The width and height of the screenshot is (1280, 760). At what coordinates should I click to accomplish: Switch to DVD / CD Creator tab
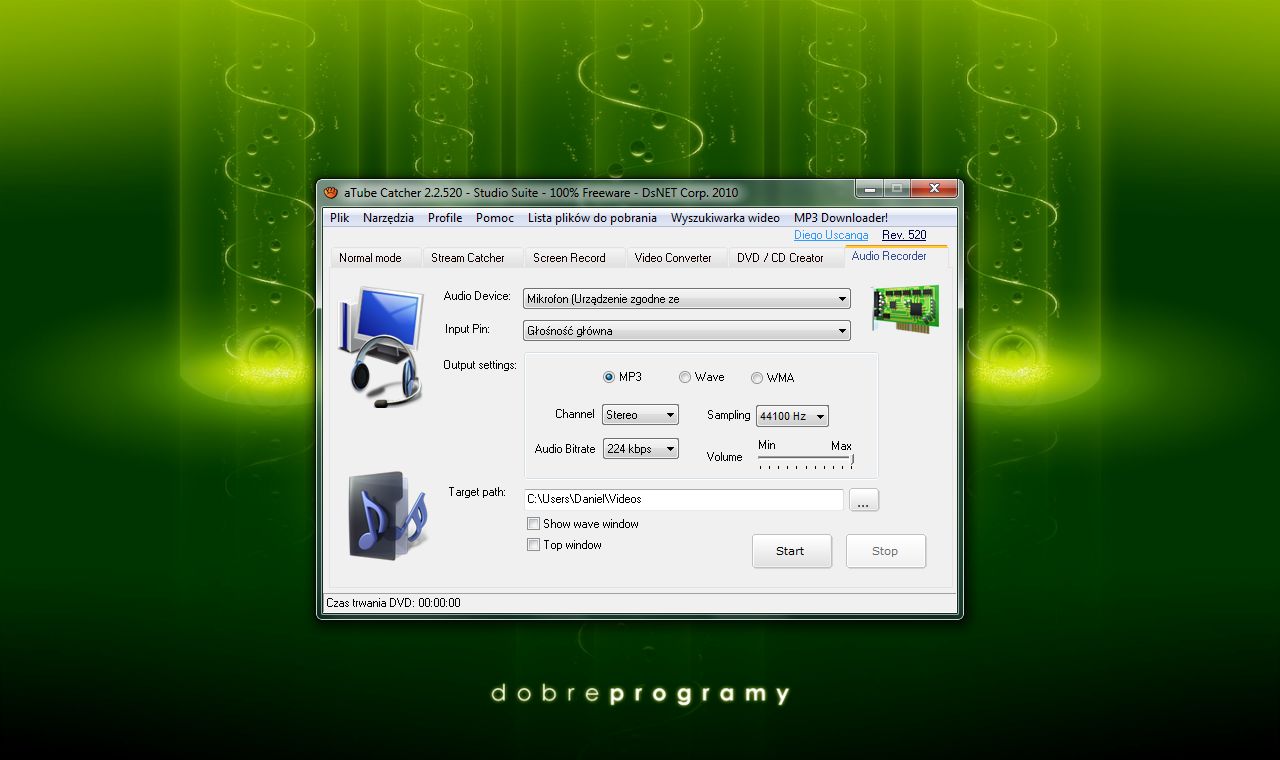pyautogui.click(x=786, y=258)
